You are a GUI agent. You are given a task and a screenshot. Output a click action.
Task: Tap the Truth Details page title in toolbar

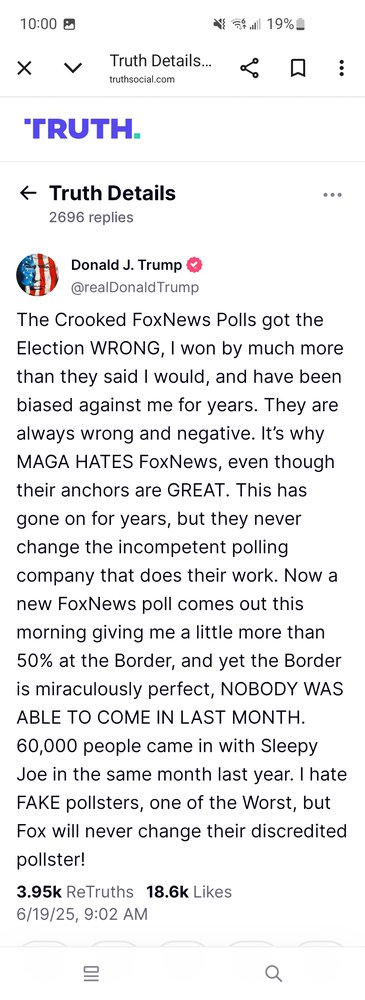point(160,61)
